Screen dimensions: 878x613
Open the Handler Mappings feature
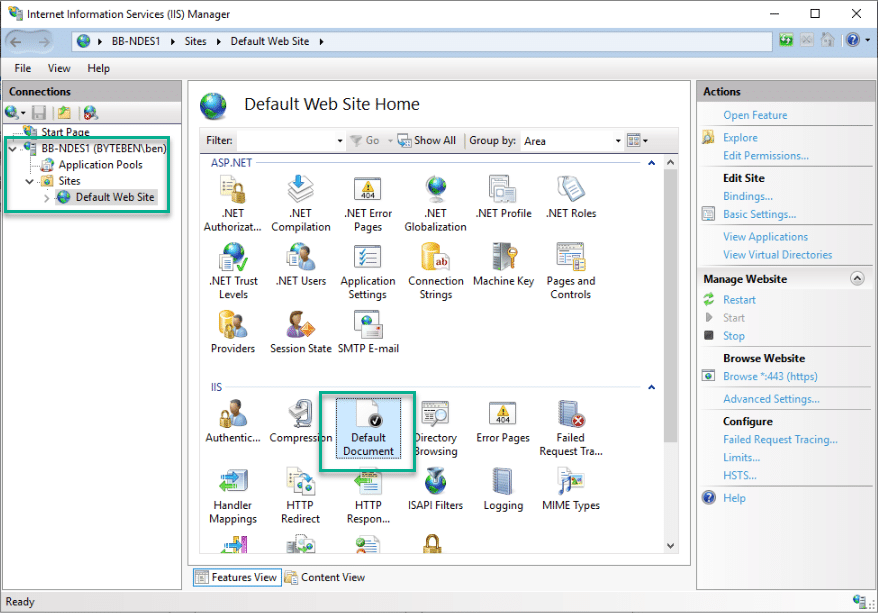(233, 496)
